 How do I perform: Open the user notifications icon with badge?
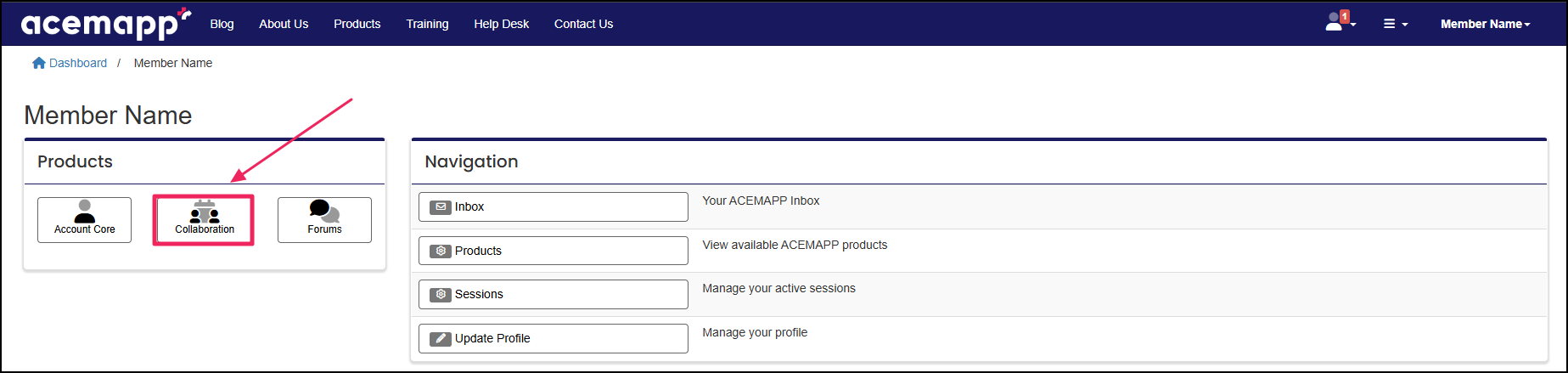(x=1340, y=22)
